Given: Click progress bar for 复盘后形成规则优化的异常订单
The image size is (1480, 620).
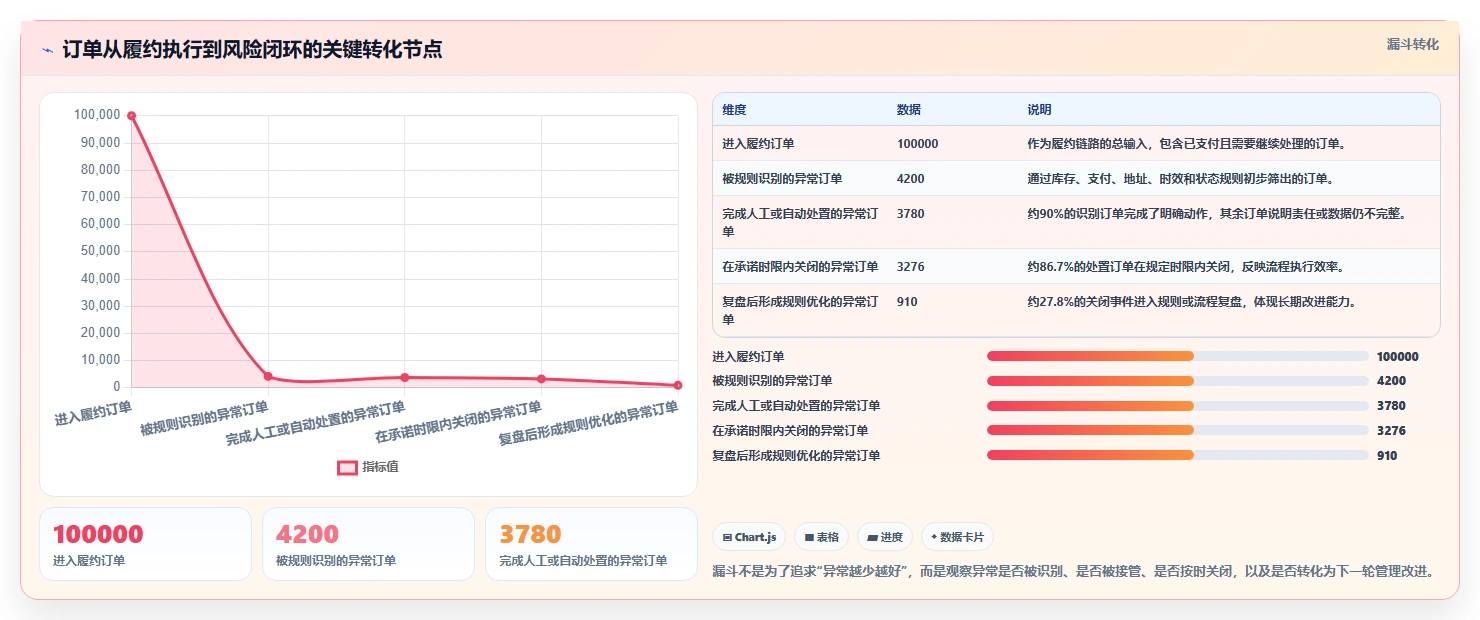Looking at the screenshot, I should click(1177, 455).
